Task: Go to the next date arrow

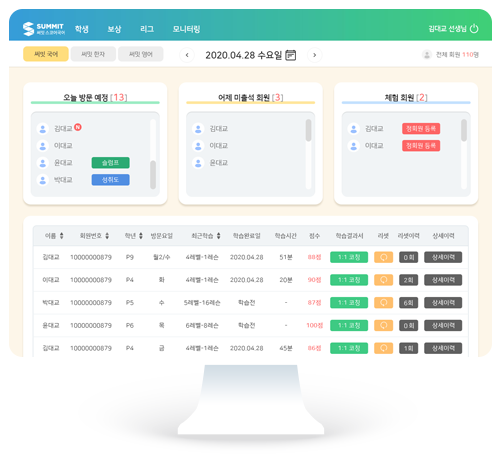Action: click(314, 55)
